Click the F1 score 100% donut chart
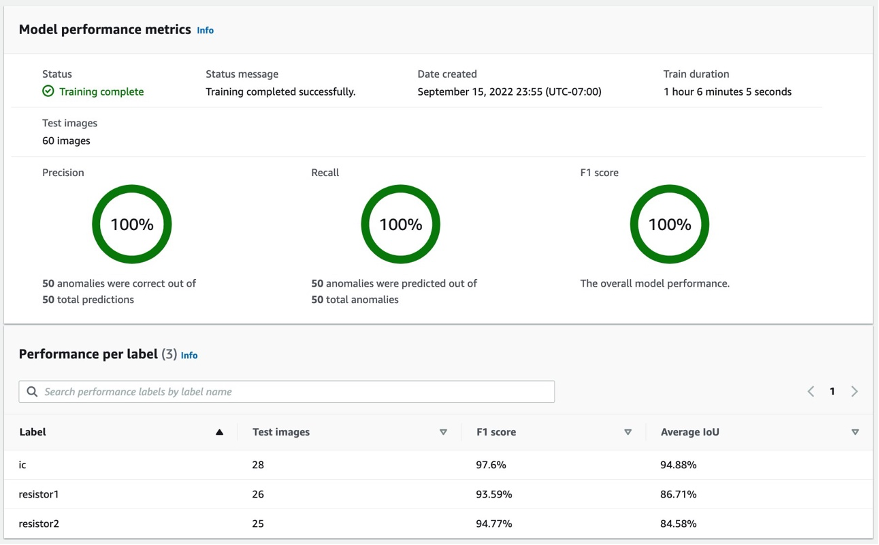The width and height of the screenshot is (879, 545). click(670, 225)
